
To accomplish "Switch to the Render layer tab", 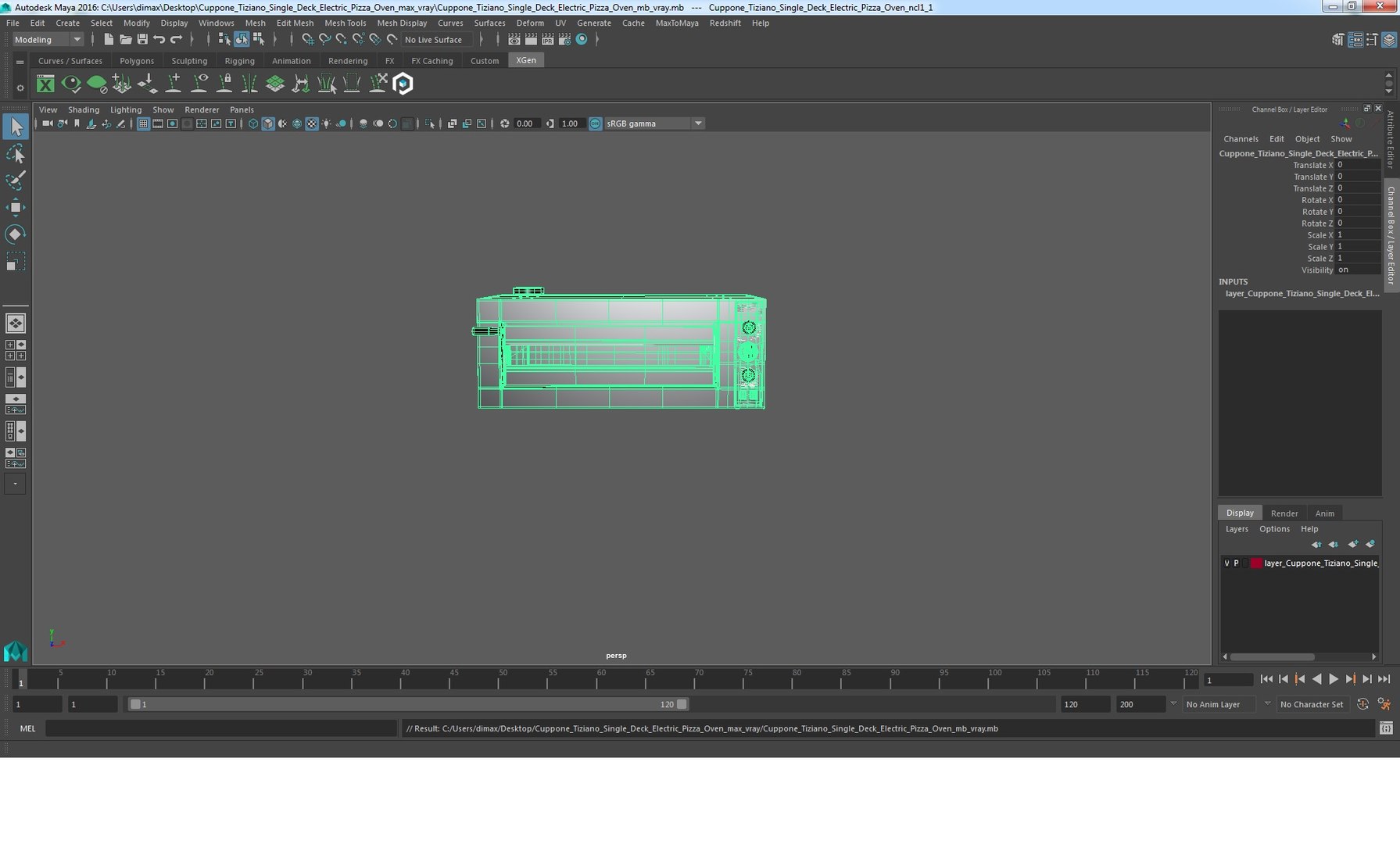I will (1284, 513).
